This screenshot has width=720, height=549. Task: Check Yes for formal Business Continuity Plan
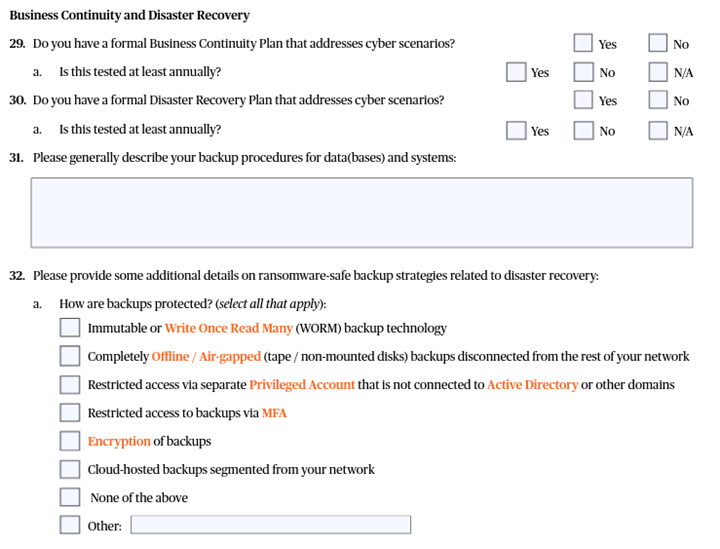[x=583, y=43]
